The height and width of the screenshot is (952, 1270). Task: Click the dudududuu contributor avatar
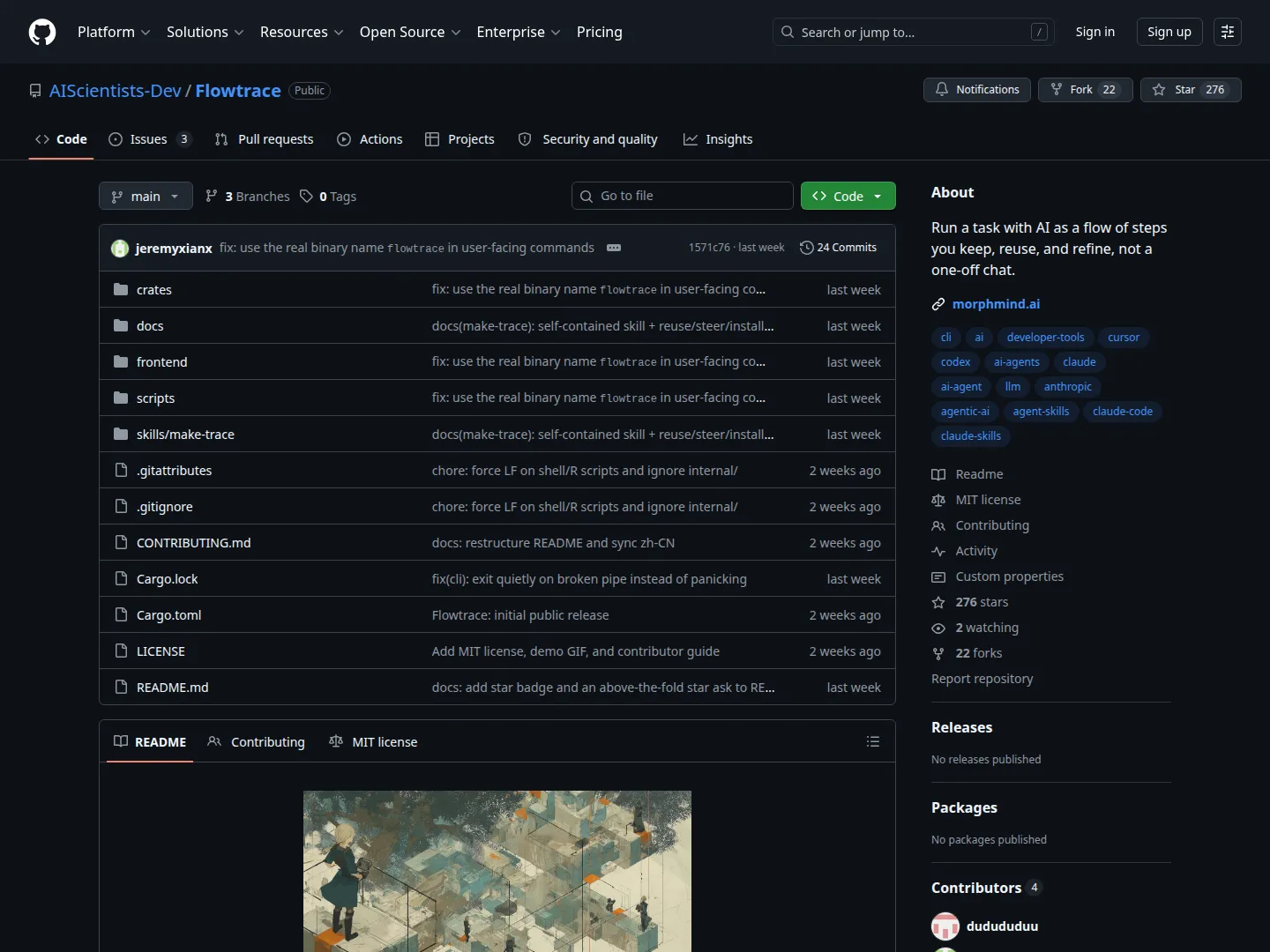click(945, 926)
